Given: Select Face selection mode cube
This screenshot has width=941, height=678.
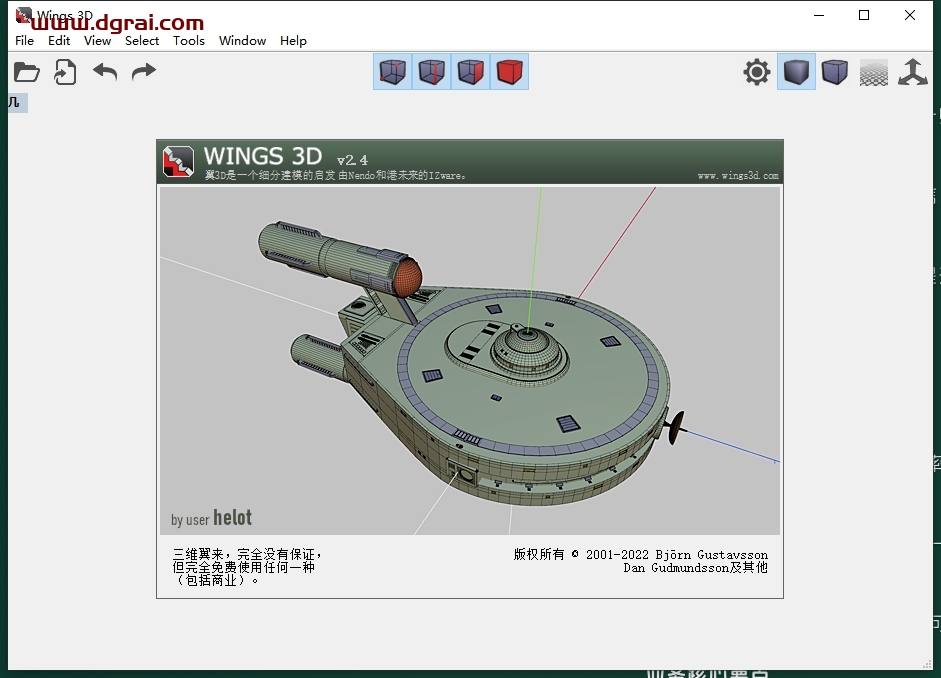Looking at the screenshot, I should (470, 71).
